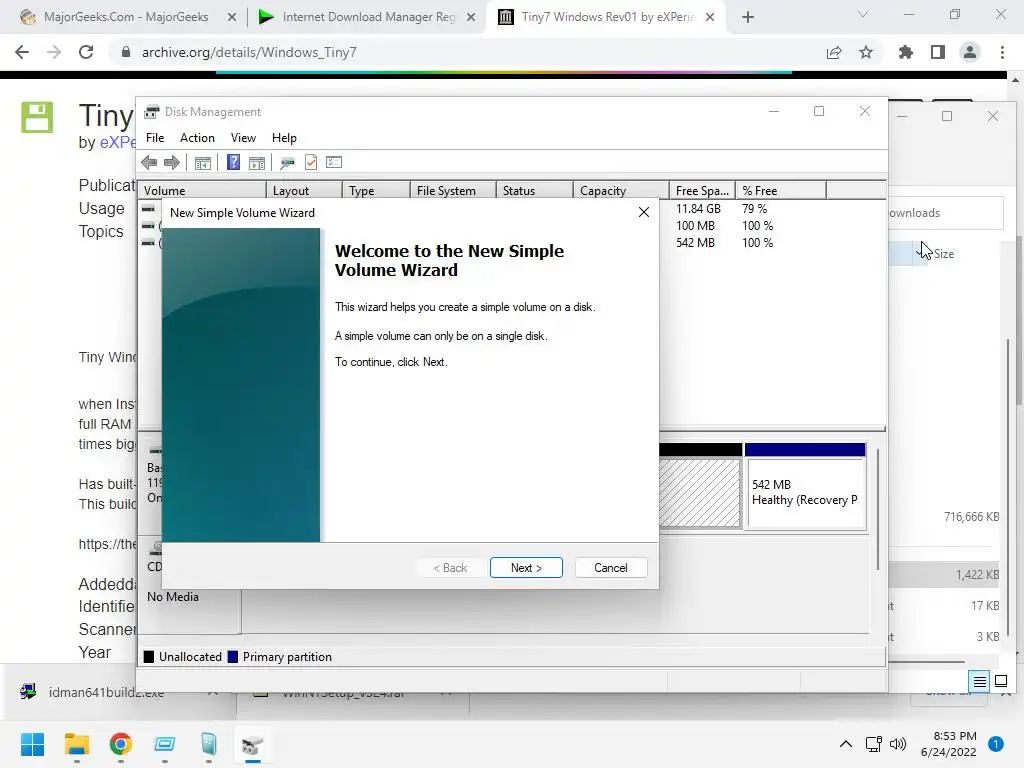Show hidden system tray icons chevron

(846, 744)
